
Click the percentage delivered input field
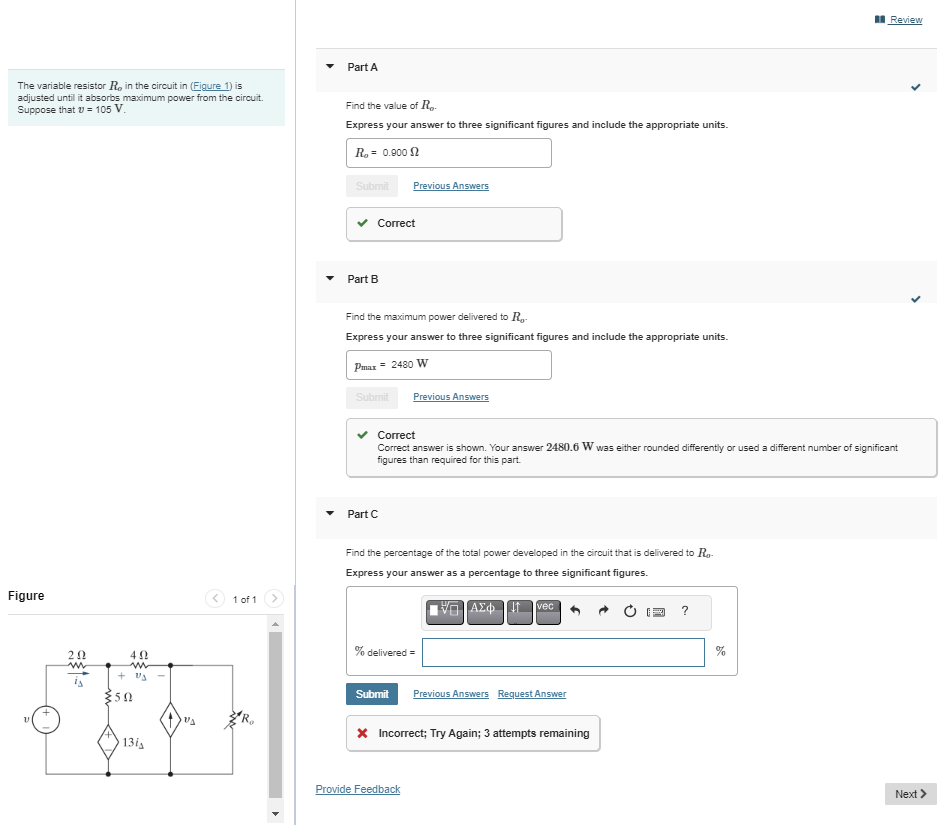tap(563, 651)
